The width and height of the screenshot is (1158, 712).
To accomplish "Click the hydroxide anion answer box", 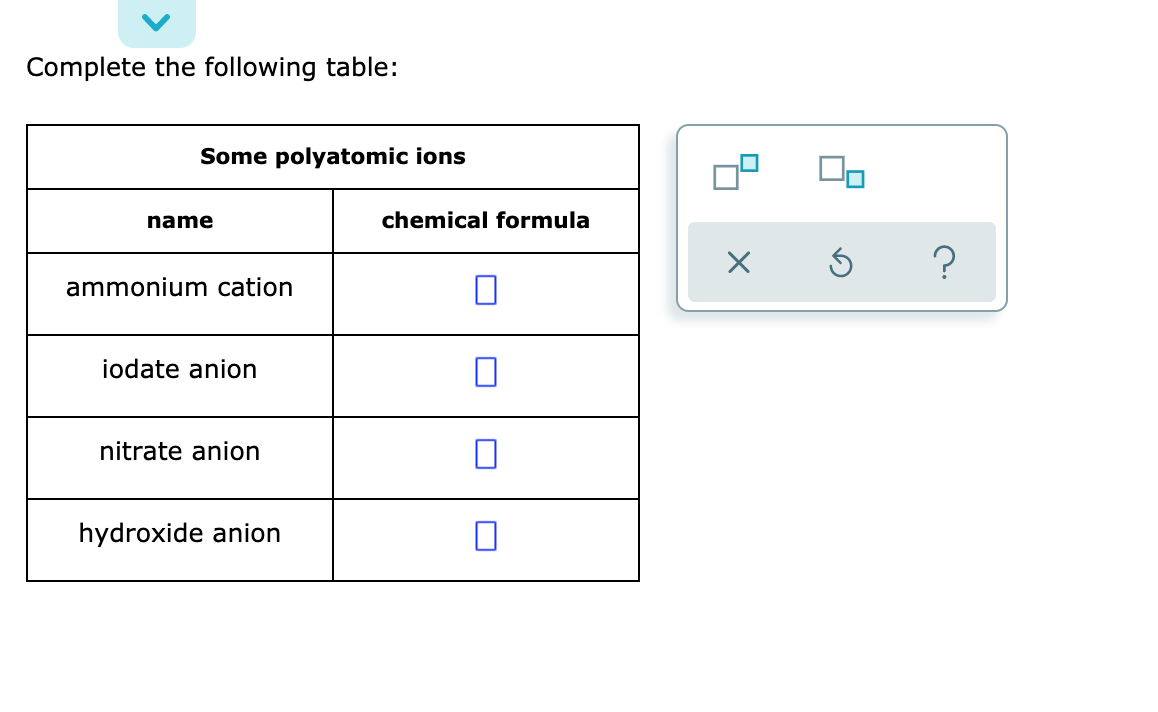I will pyautogui.click(x=485, y=536).
